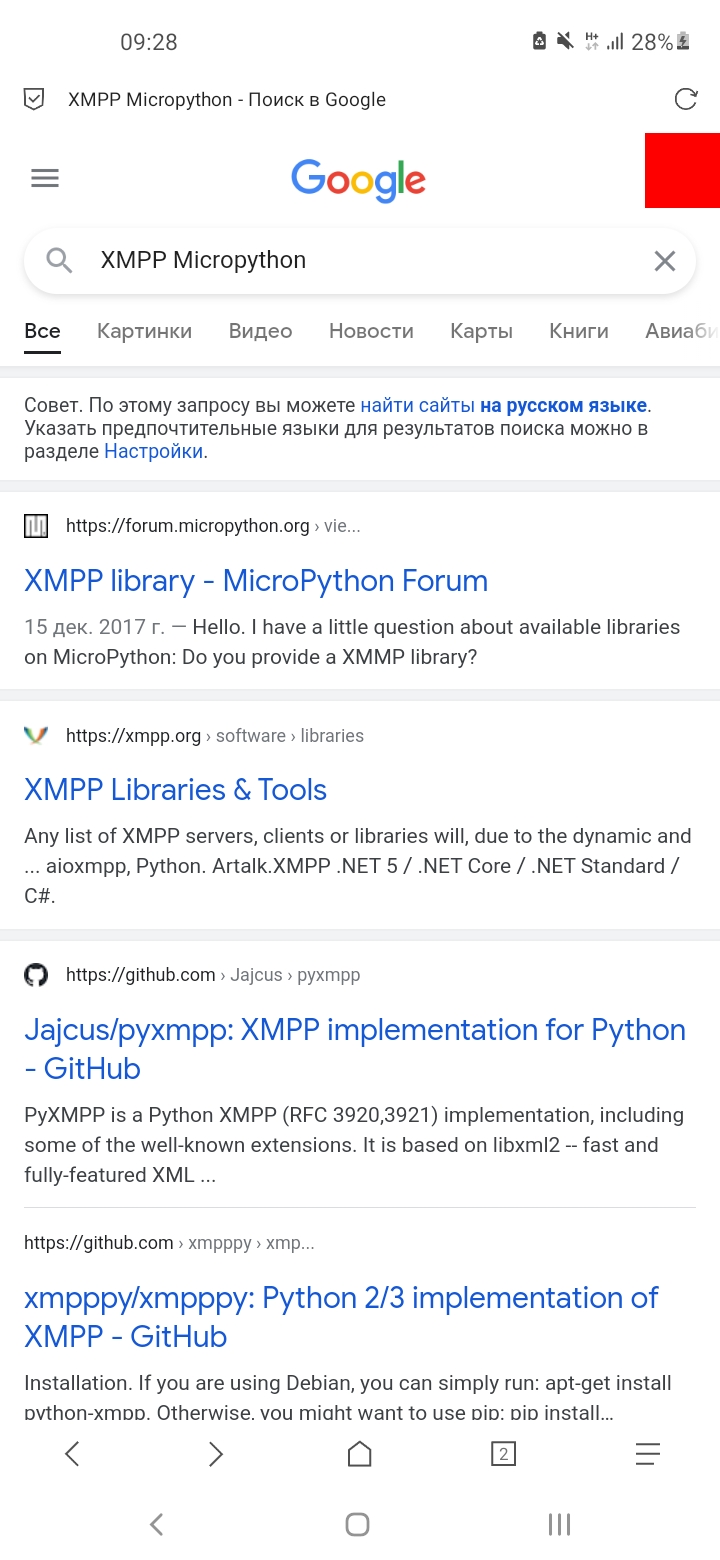Open the Книги search tab

click(579, 331)
